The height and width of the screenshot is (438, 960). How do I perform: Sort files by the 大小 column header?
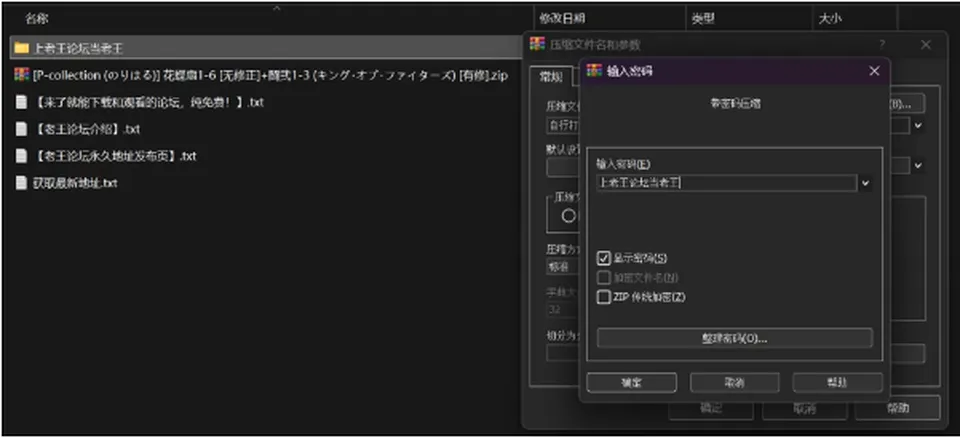click(830, 19)
